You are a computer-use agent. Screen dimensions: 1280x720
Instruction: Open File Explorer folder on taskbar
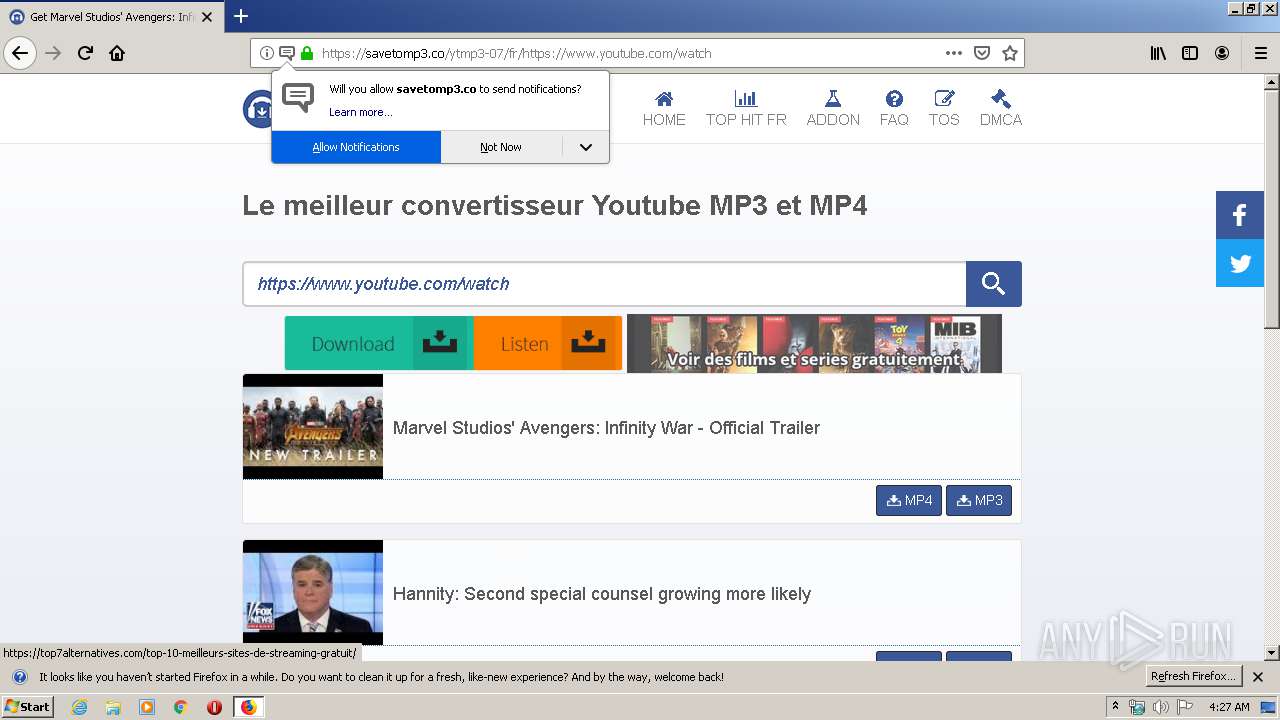pyautogui.click(x=113, y=707)
